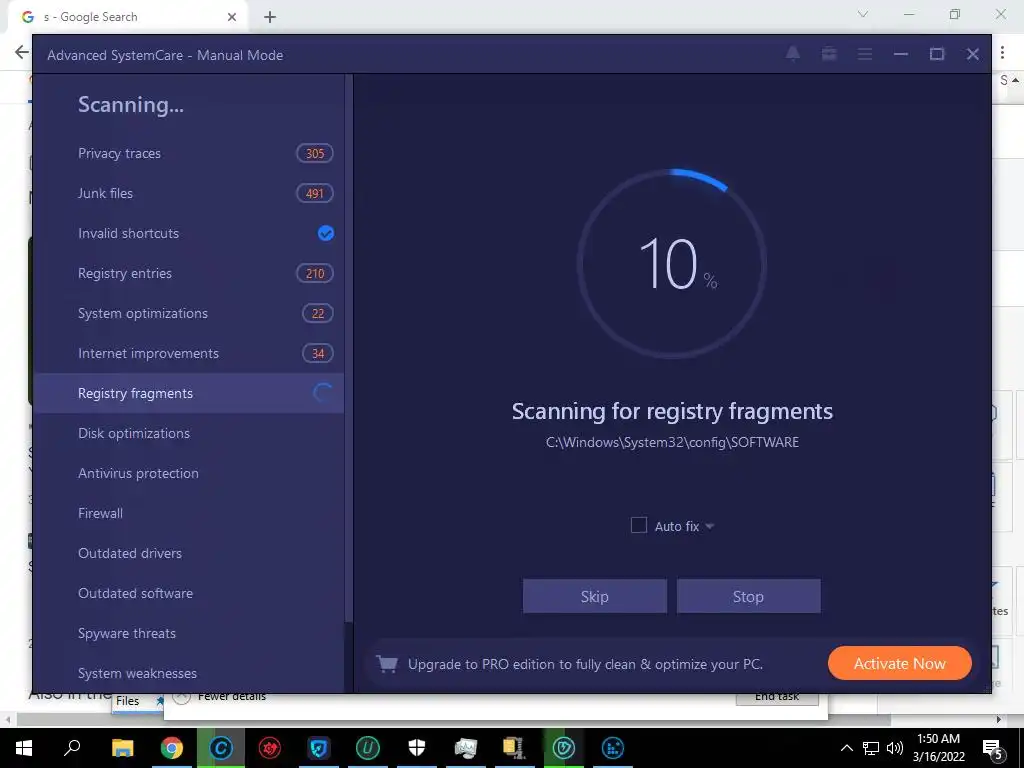Open the green IObit Uninstaller taskbar icon
Image resolution: width=1024 pixels, height=768 pixels.
[x=368, y=748]
